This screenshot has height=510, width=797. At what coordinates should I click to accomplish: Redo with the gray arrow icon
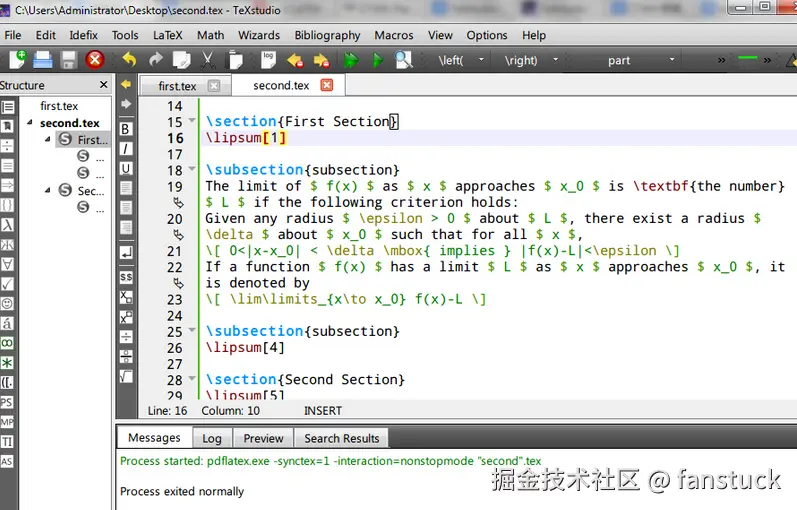click(x=156, y=60)
